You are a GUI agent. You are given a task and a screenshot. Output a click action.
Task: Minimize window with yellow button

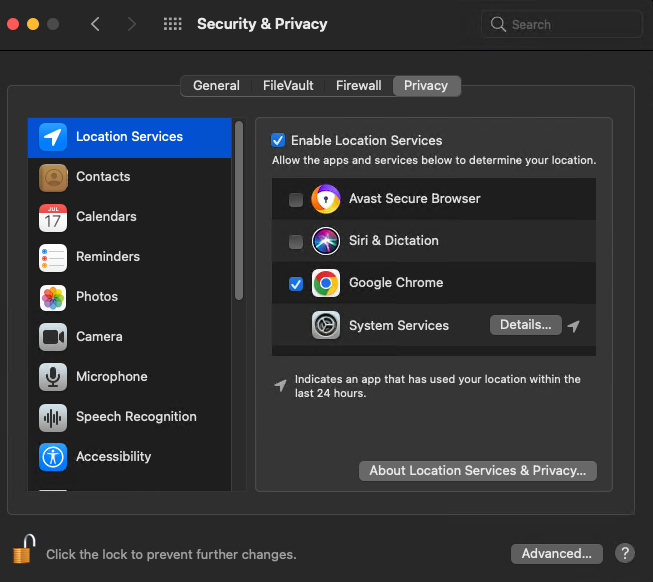(33, 24)
